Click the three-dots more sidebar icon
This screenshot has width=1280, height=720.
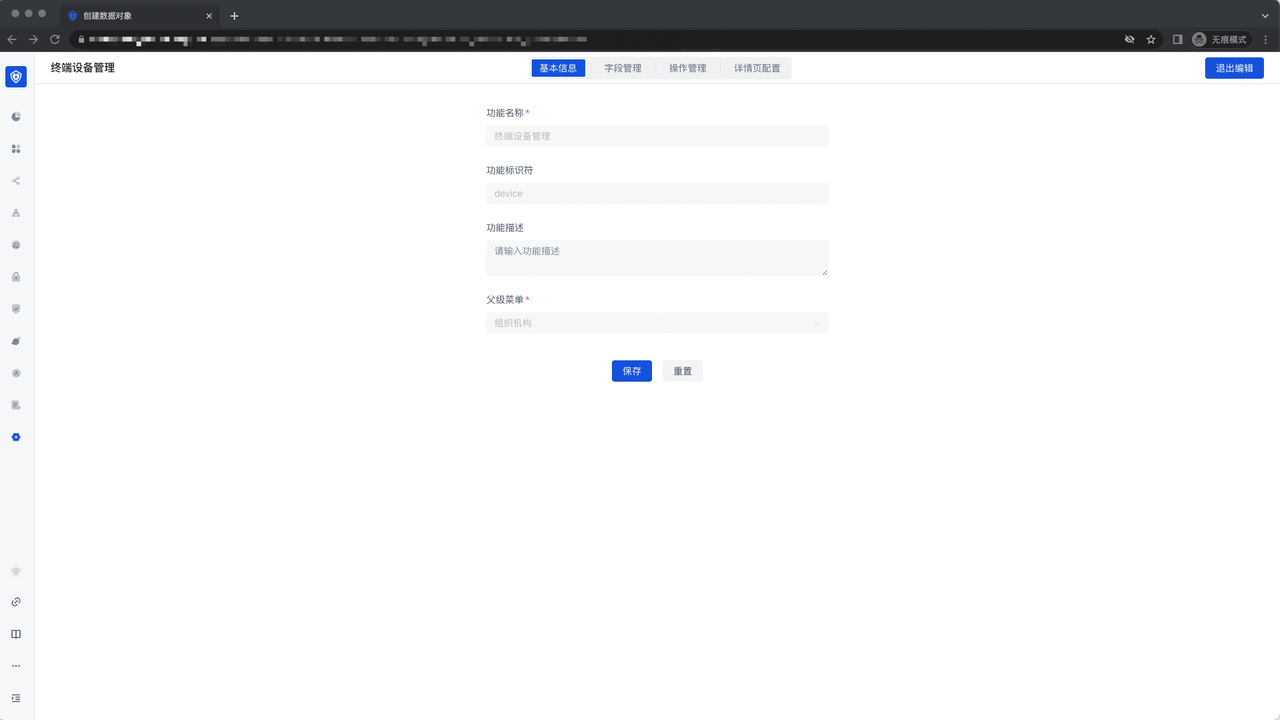pyautogui.click(x=16, y=666)
